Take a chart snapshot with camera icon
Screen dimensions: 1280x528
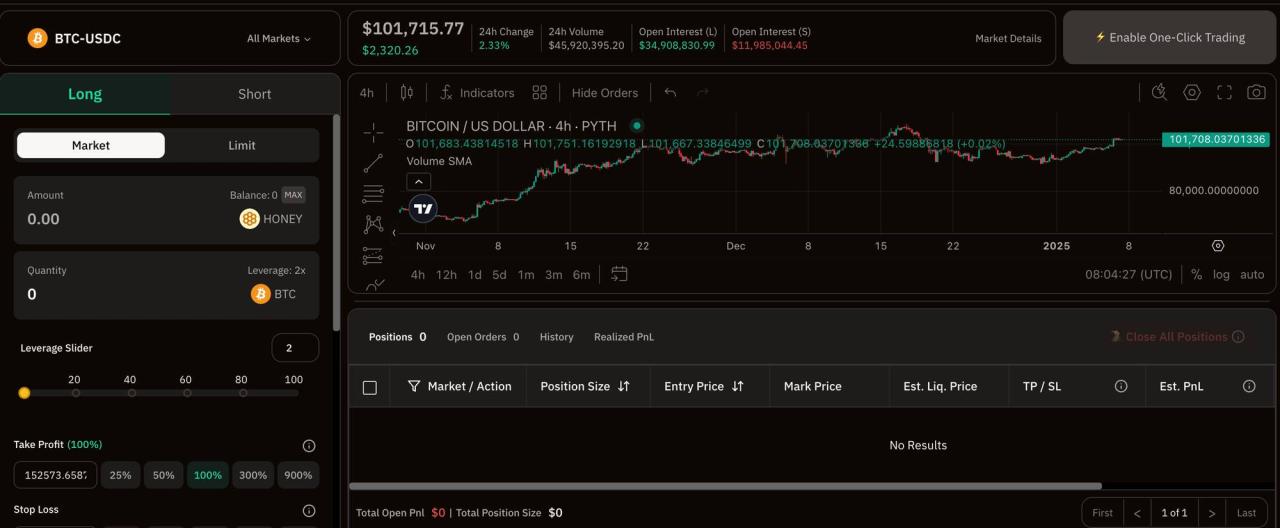click(1256, 93)
